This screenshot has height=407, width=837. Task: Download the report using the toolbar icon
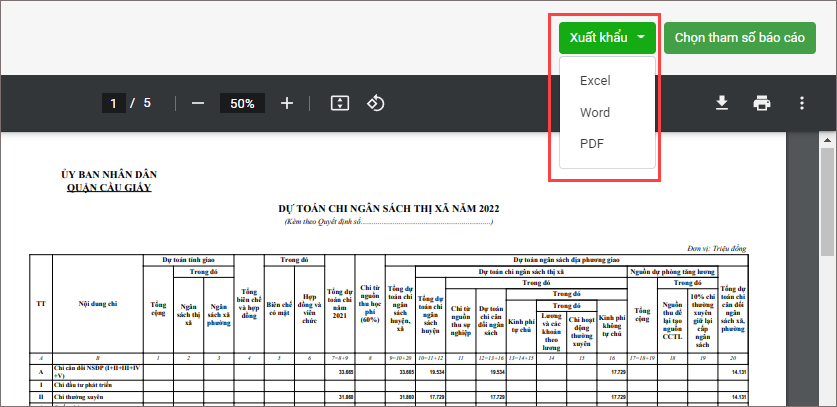[721, 103]
